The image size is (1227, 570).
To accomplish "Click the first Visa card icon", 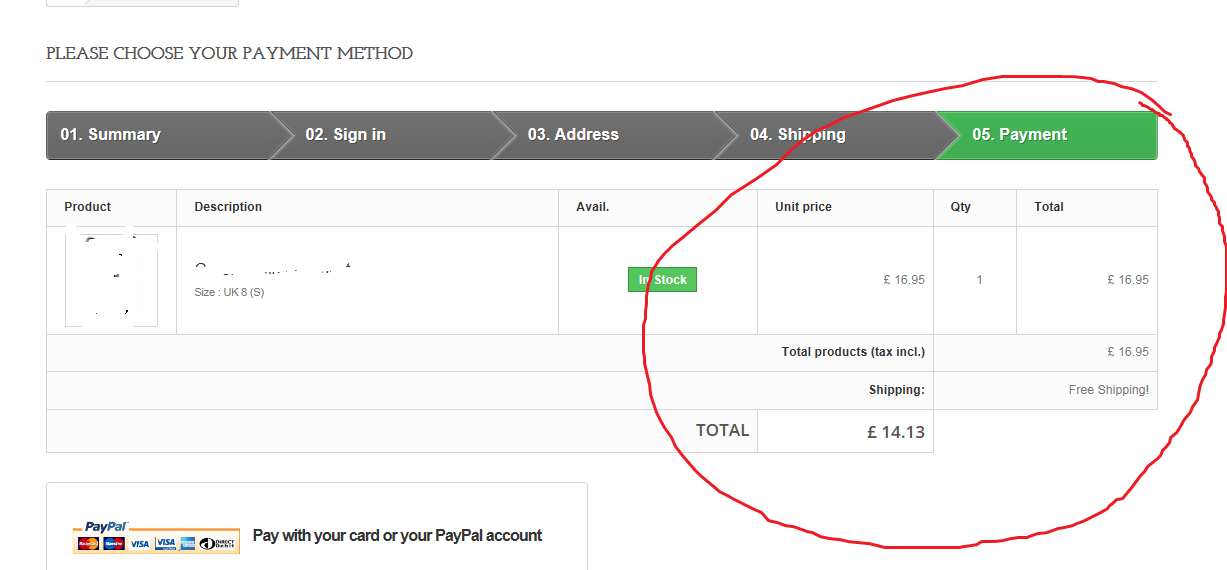I will click(x=139, y=543).
